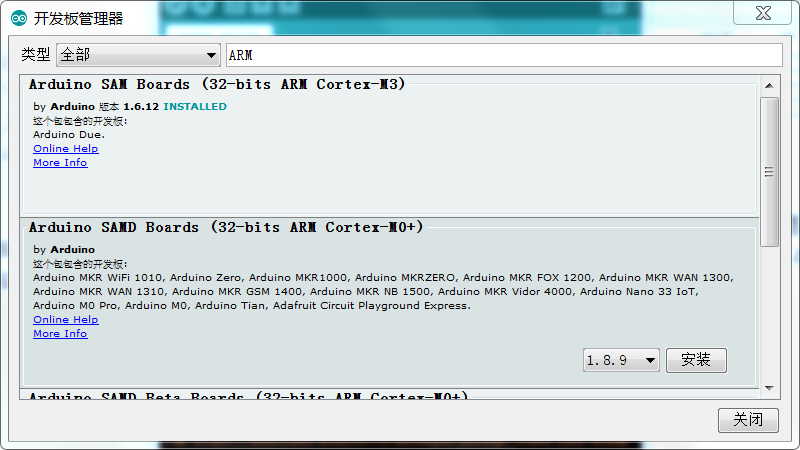
Task: Click the 1.6.12 version text
Action: pyautogui.click(x=141, y=107)
